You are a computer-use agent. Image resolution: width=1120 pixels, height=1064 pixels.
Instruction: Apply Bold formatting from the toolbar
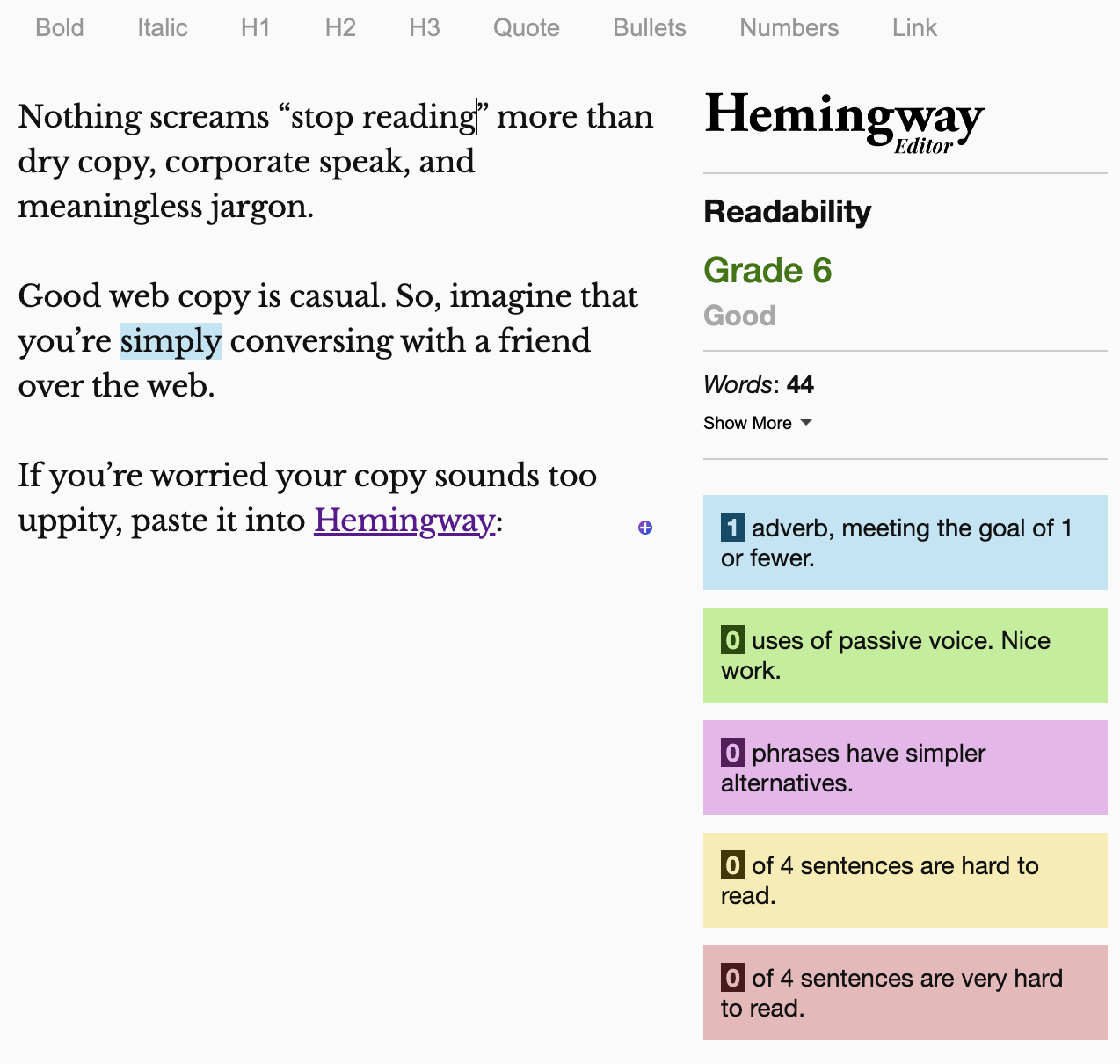pos(59,27)
